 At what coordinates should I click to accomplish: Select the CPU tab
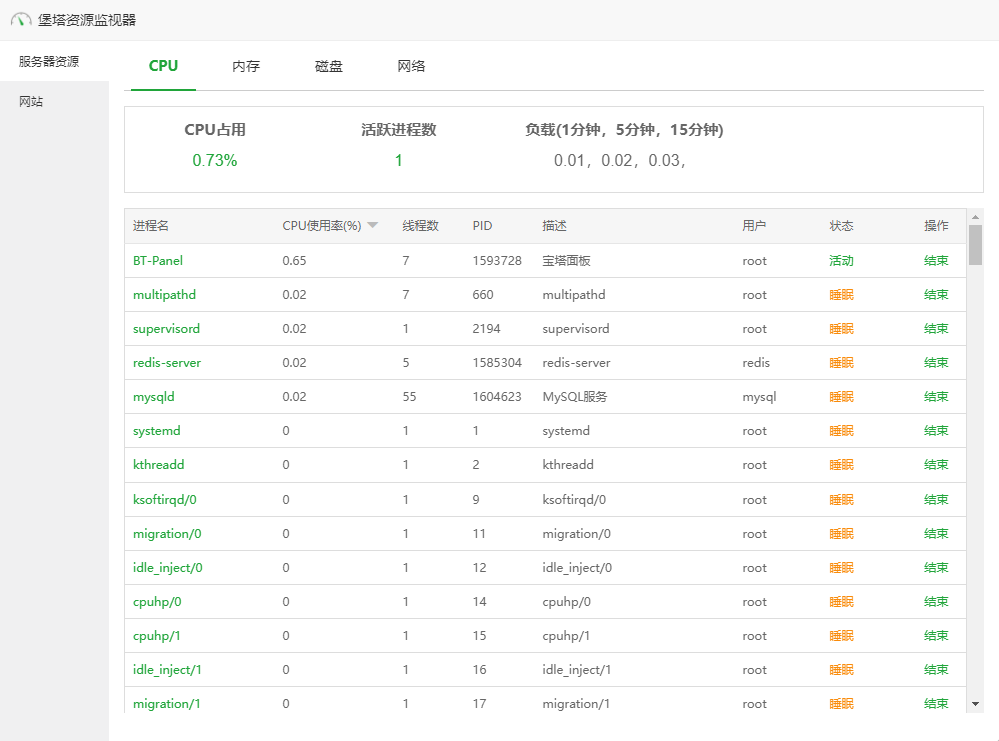[x=163, y=66]
